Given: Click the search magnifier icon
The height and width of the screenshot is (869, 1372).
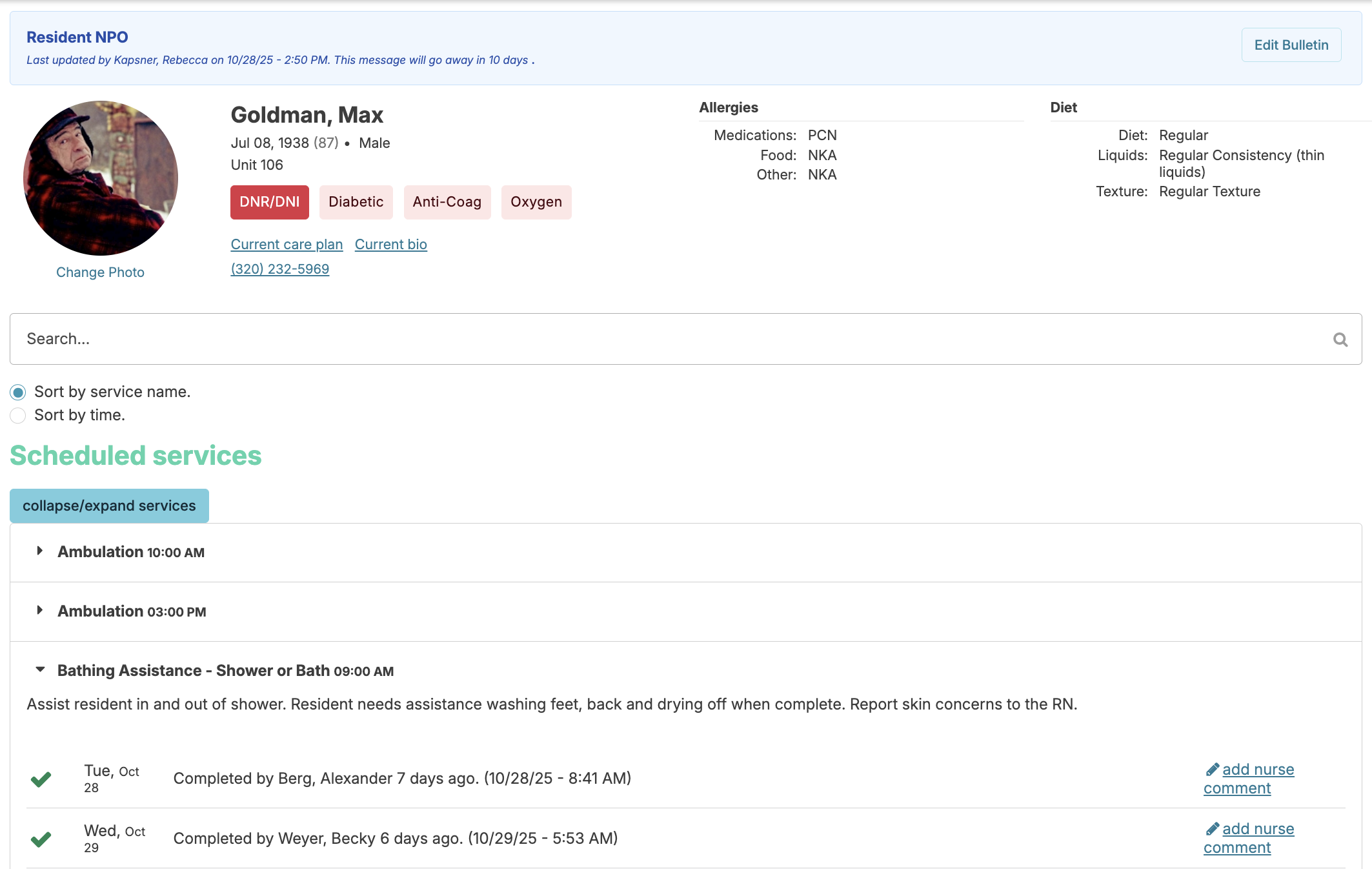Looking at the screenshot, I should [1340, 340].
